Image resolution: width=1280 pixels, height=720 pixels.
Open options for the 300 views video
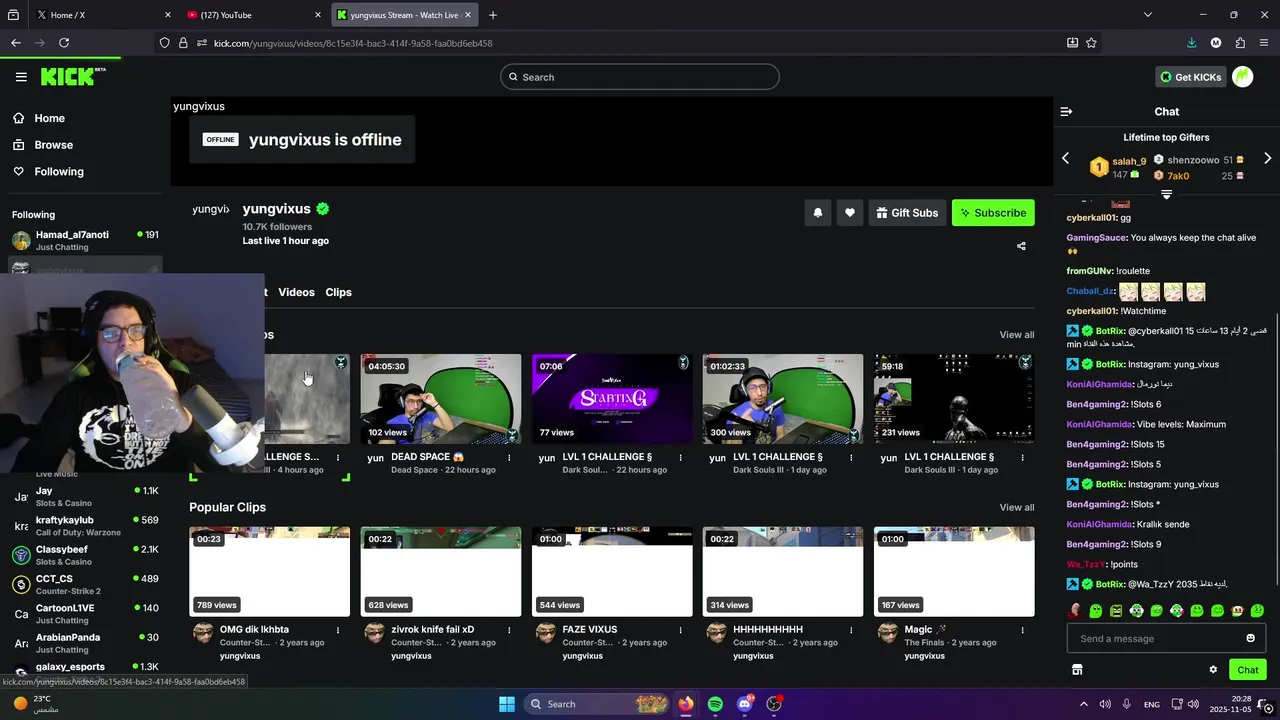point(851,458)
